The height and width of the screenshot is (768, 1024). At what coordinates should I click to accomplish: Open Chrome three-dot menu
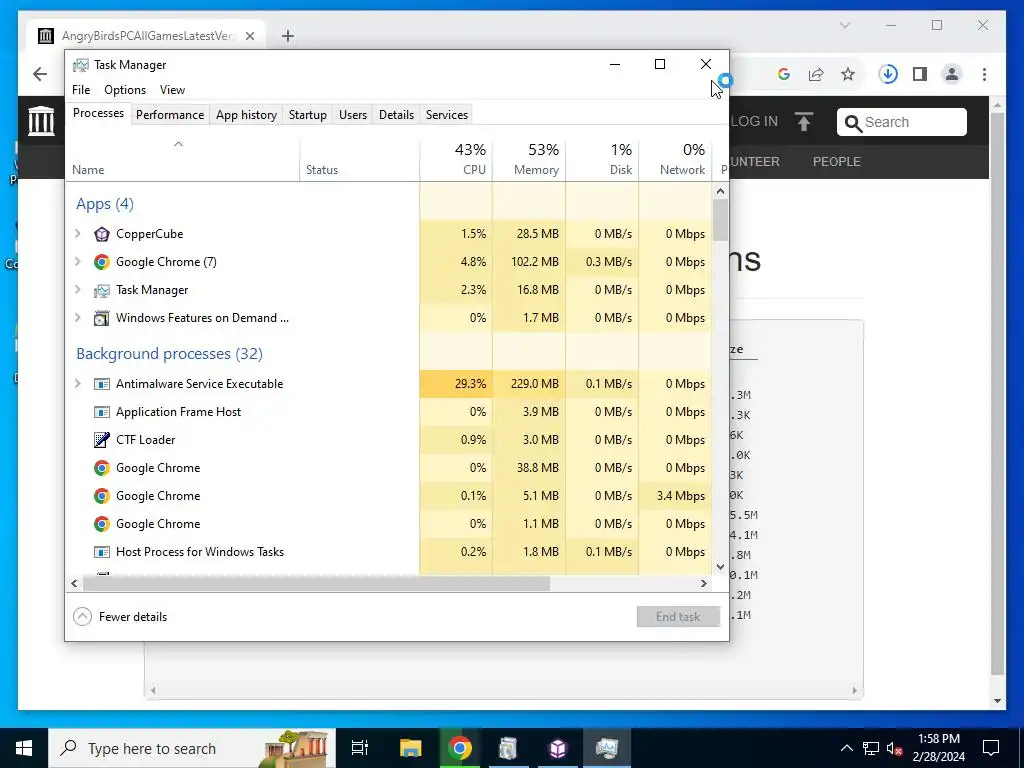pyautogui.click(x=984, y=74)
